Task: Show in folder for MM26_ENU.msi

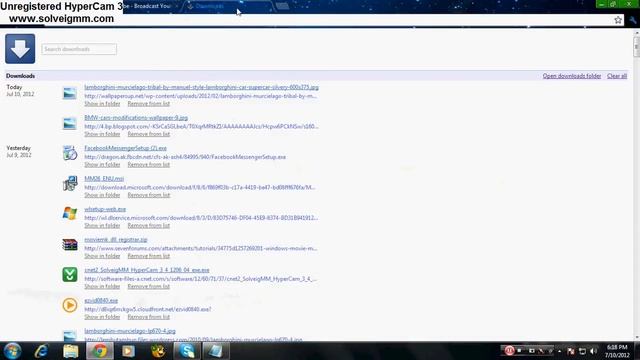Action: 102,195
